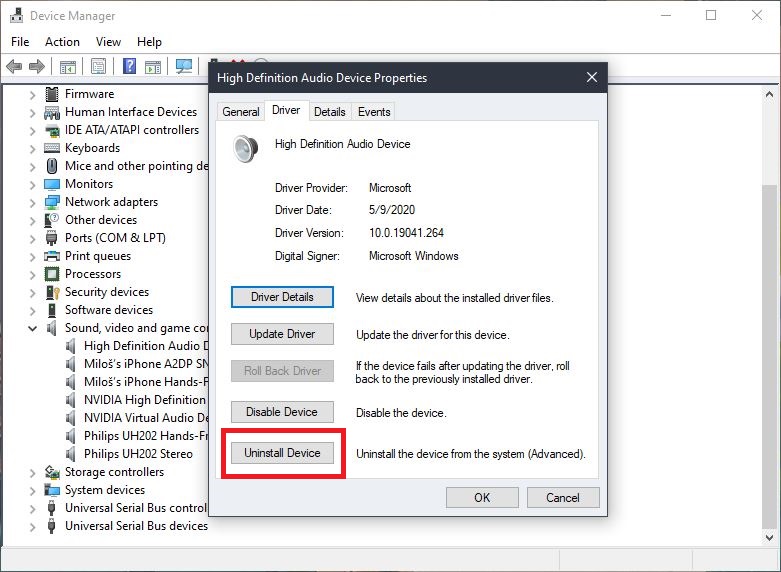The height and width of the screenshot is (572, 781).
Task: Expand the Universal Serial Bus devices chevron
Action: [32, 526]
